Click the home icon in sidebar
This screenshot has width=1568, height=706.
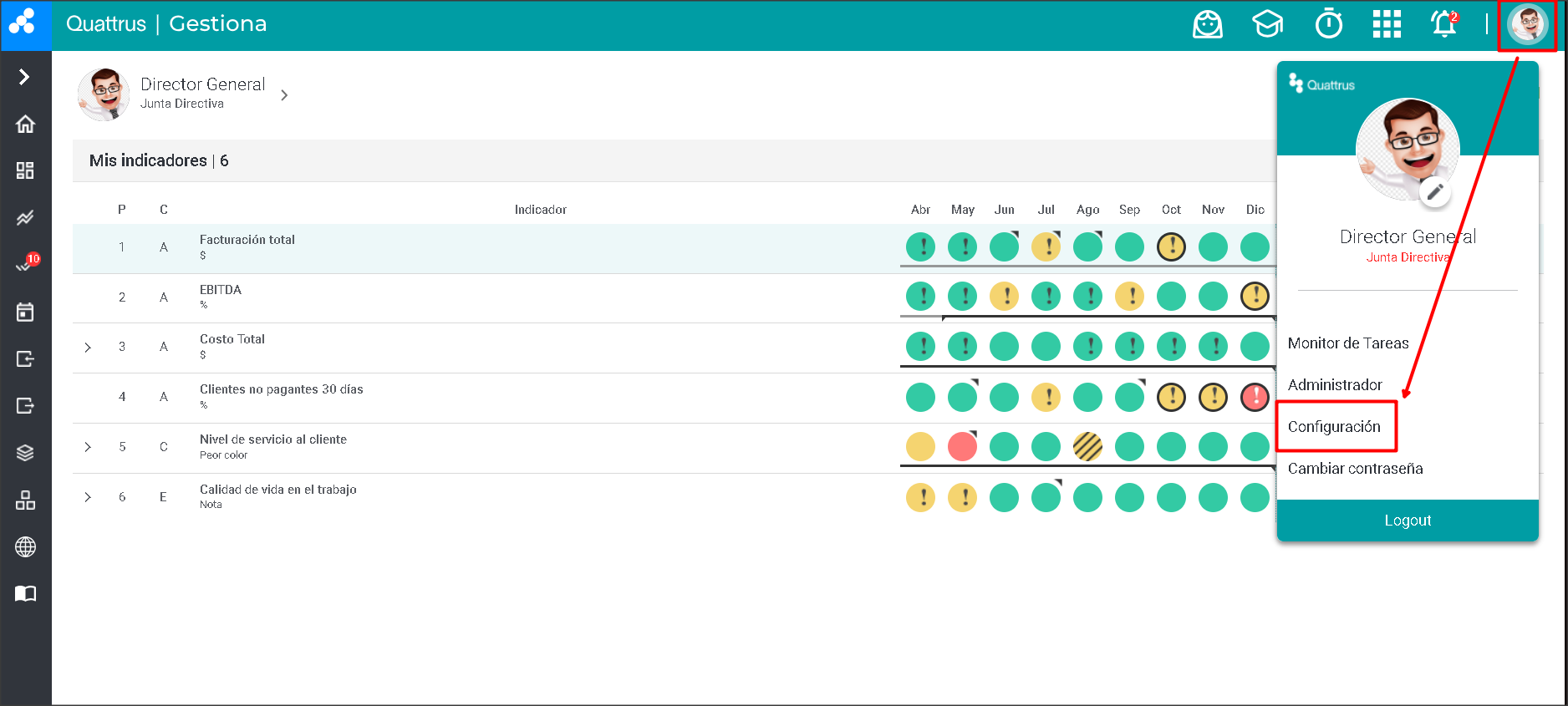(25, 124)
